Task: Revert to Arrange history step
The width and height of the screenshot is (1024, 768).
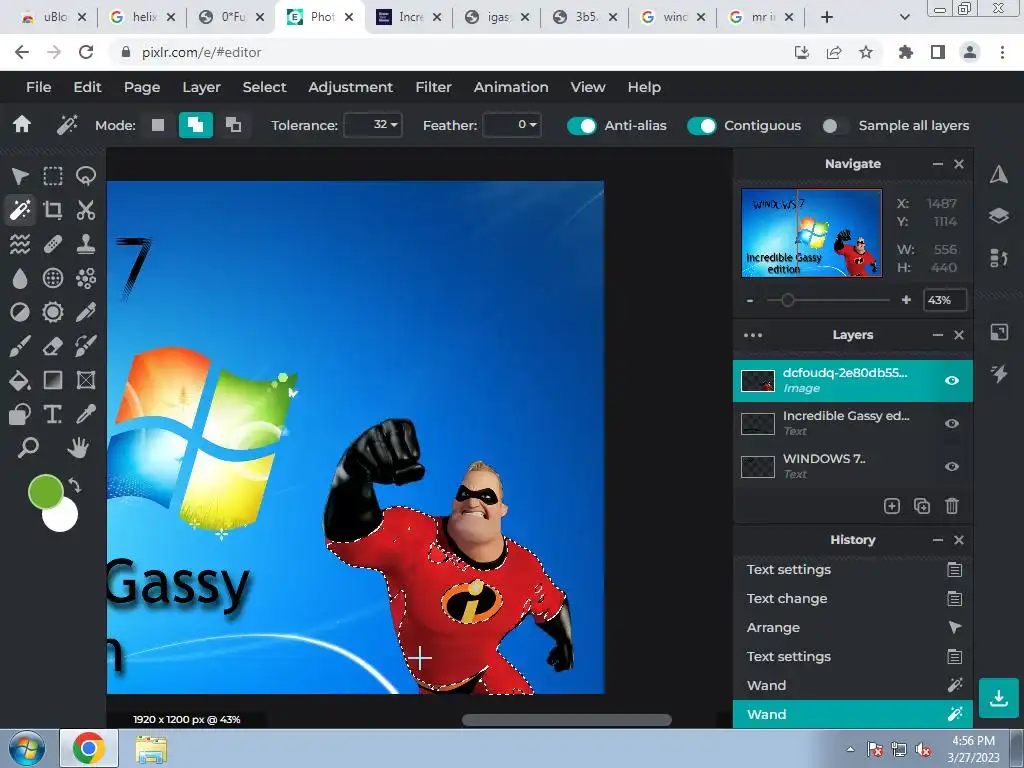Action: pos(853,628)
